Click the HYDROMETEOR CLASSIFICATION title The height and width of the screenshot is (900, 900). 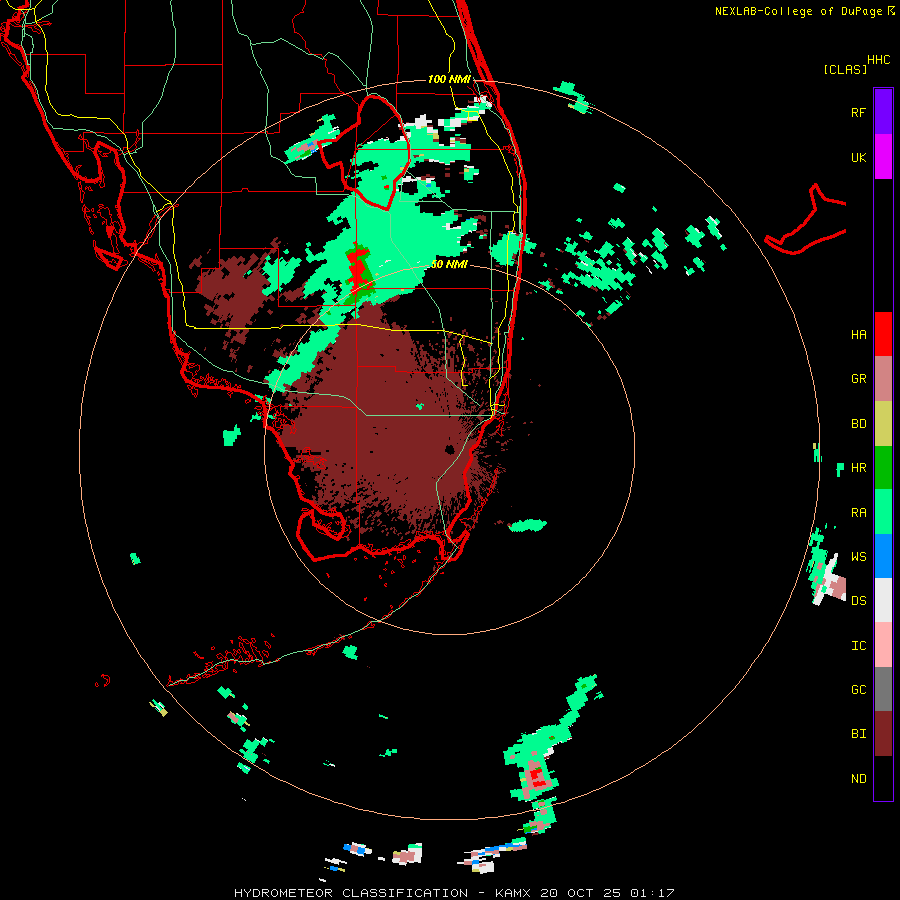[351, 893]
